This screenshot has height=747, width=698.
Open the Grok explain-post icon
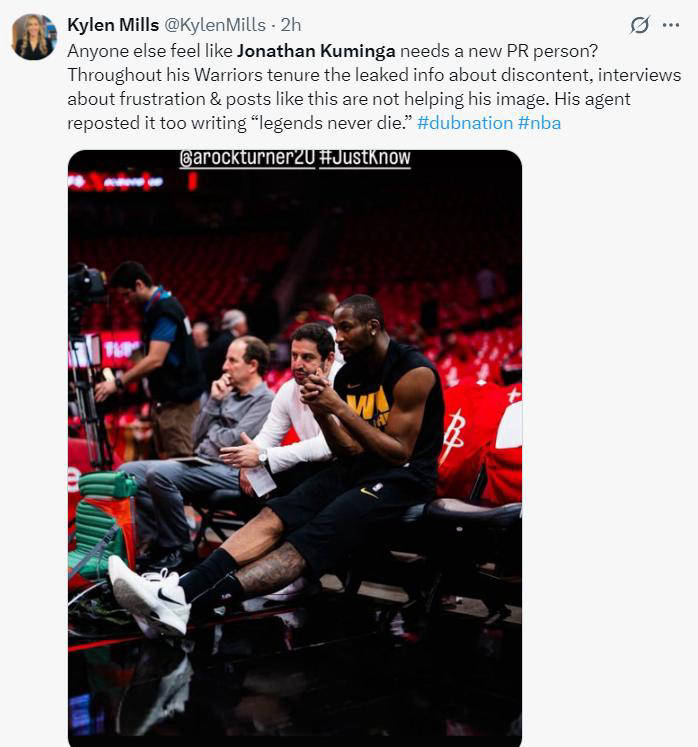pyautogui.click(x=639, y=25)
